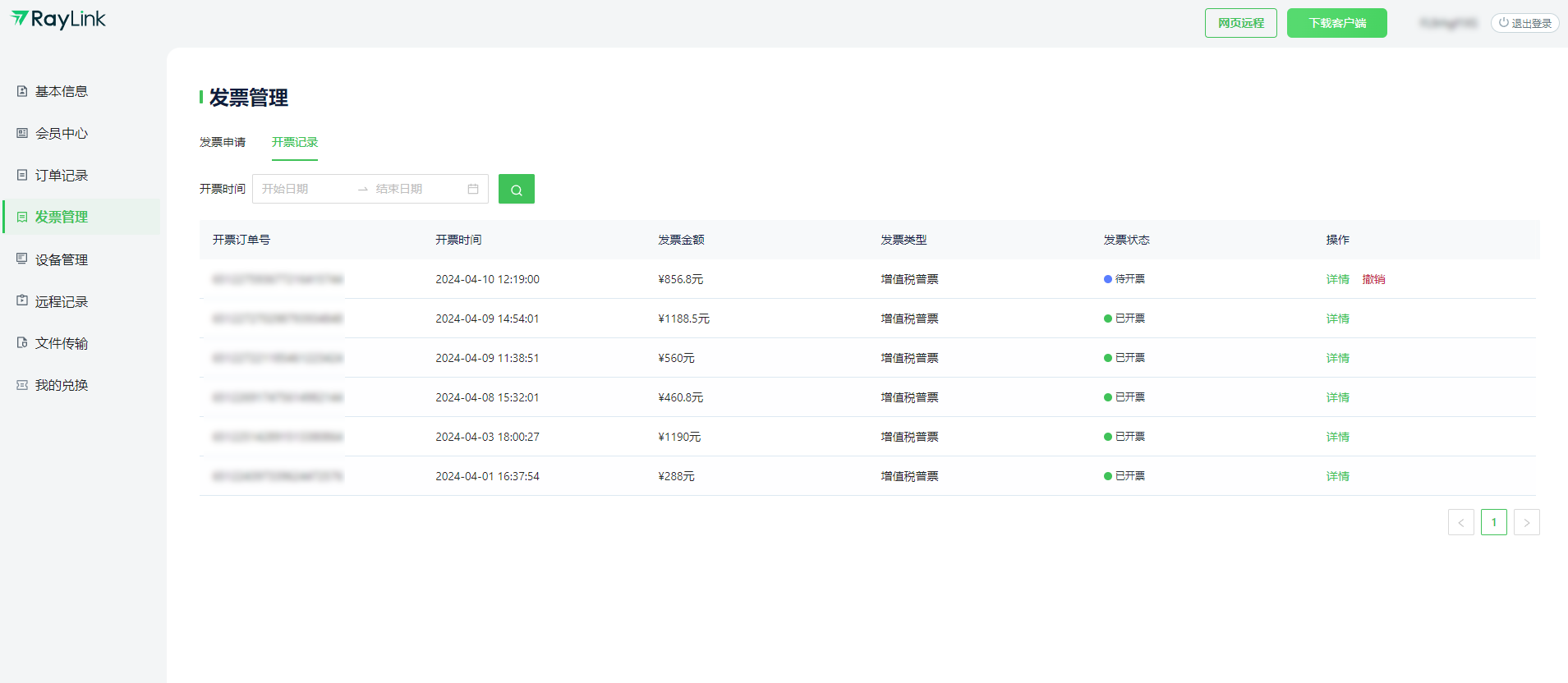The width and height of the screenshot is (1568, 683).
Task: Go to next page arrow
Action: click(x=1527, y=522)
